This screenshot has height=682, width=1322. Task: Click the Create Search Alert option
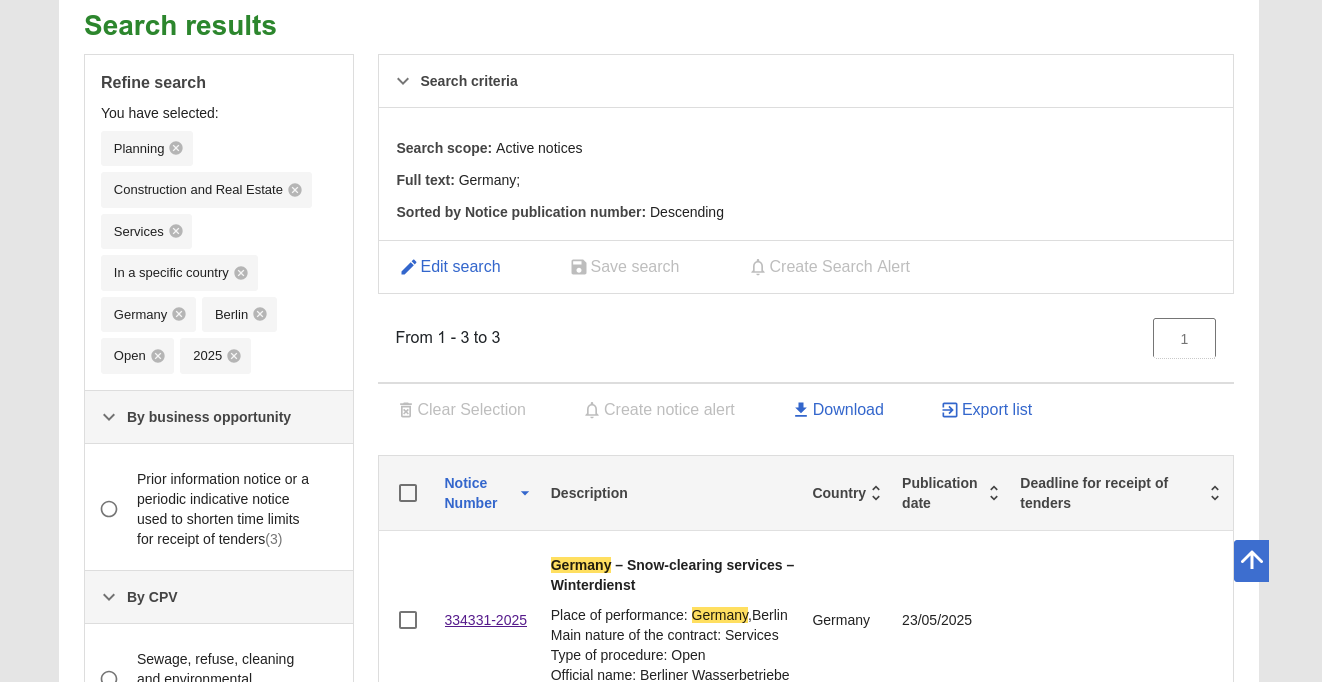[830, 267]
